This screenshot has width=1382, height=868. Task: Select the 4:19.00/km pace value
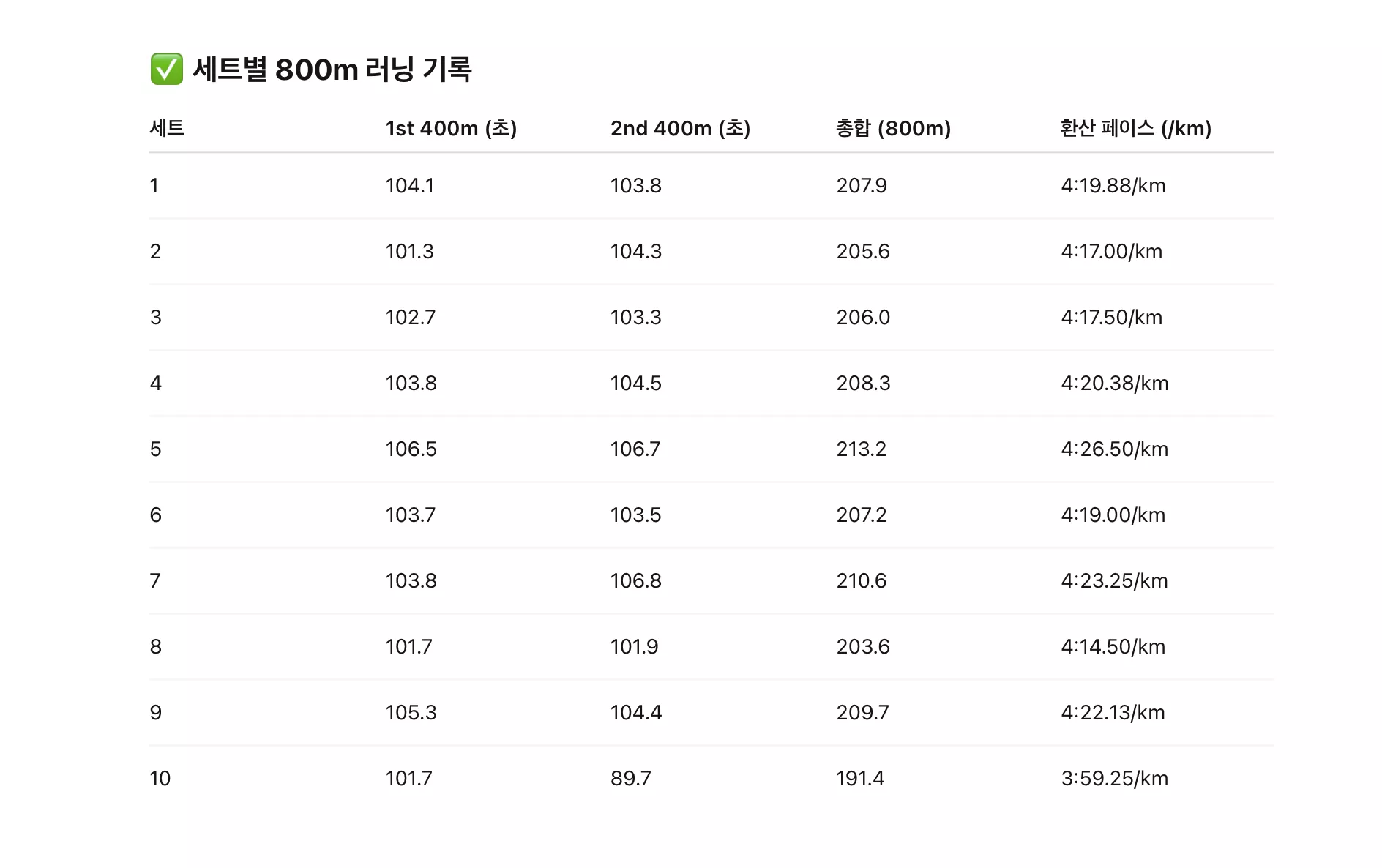tap(1113, 515)
